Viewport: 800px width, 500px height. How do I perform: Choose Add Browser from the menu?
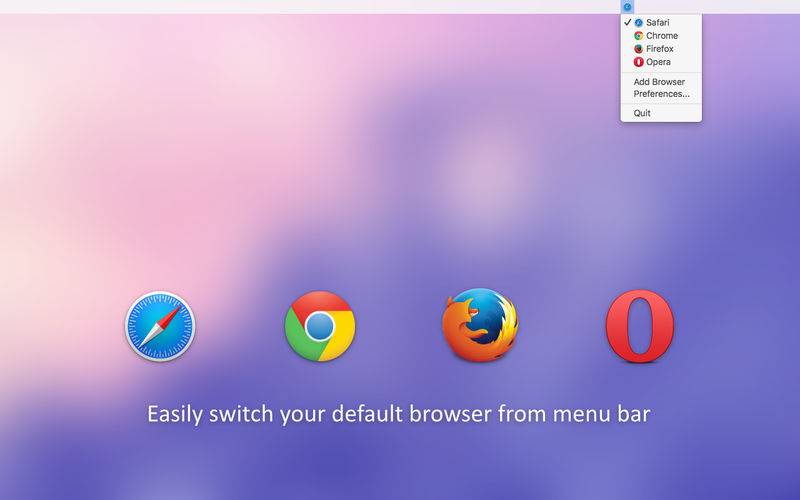point(659,82)
